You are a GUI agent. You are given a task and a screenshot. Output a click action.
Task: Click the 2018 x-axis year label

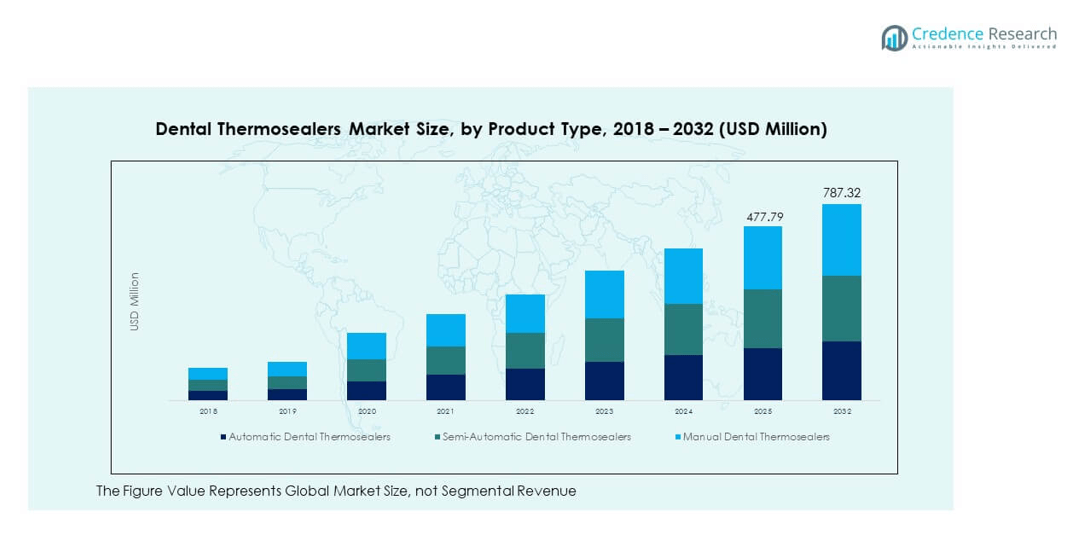tap(208, 411)
